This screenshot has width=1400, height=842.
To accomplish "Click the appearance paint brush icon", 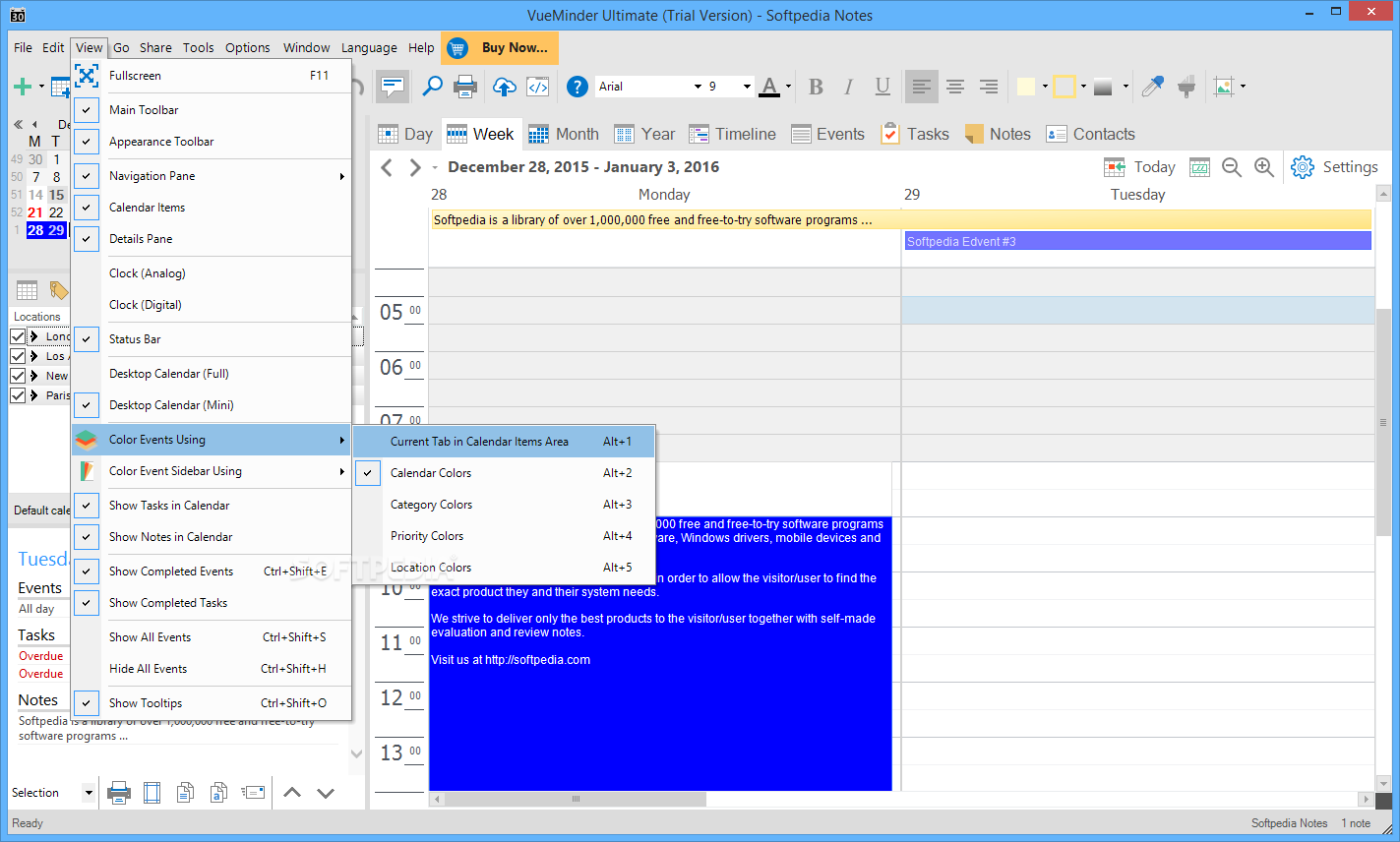I will [1187, 87].
